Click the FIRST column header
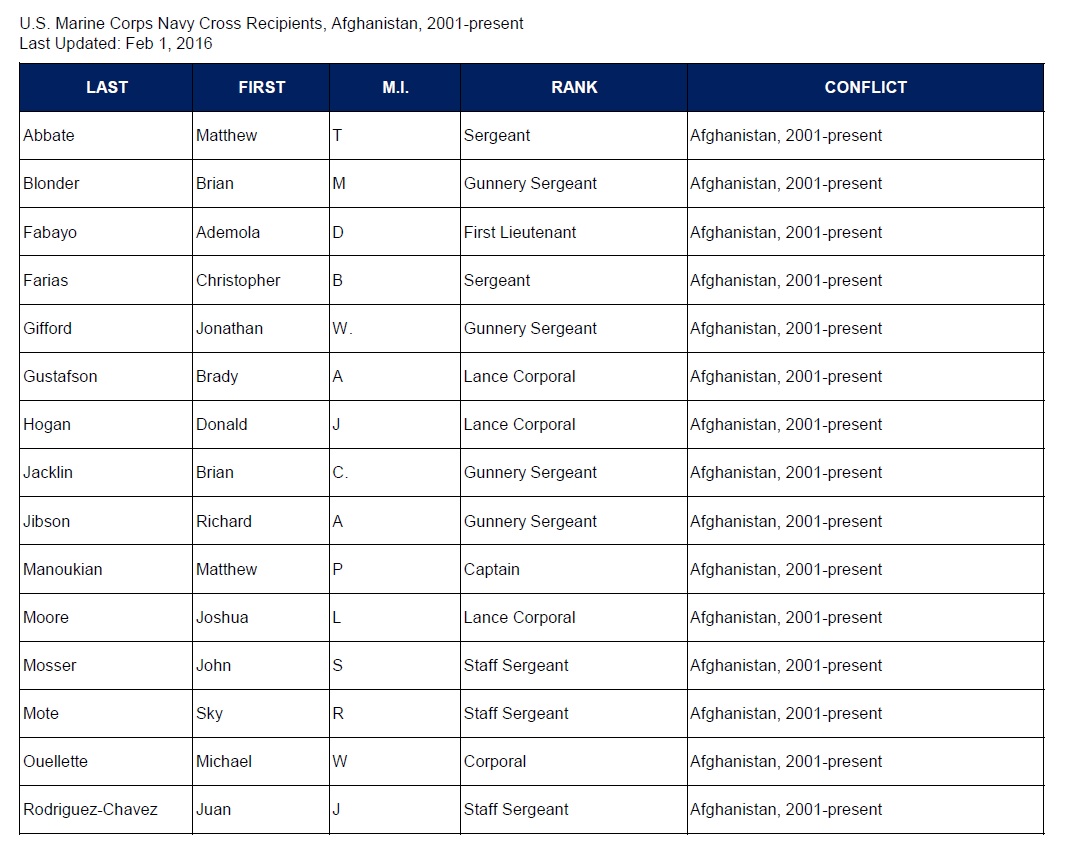The width and height of the screenshot is (1068, 860). pos(261,87)
